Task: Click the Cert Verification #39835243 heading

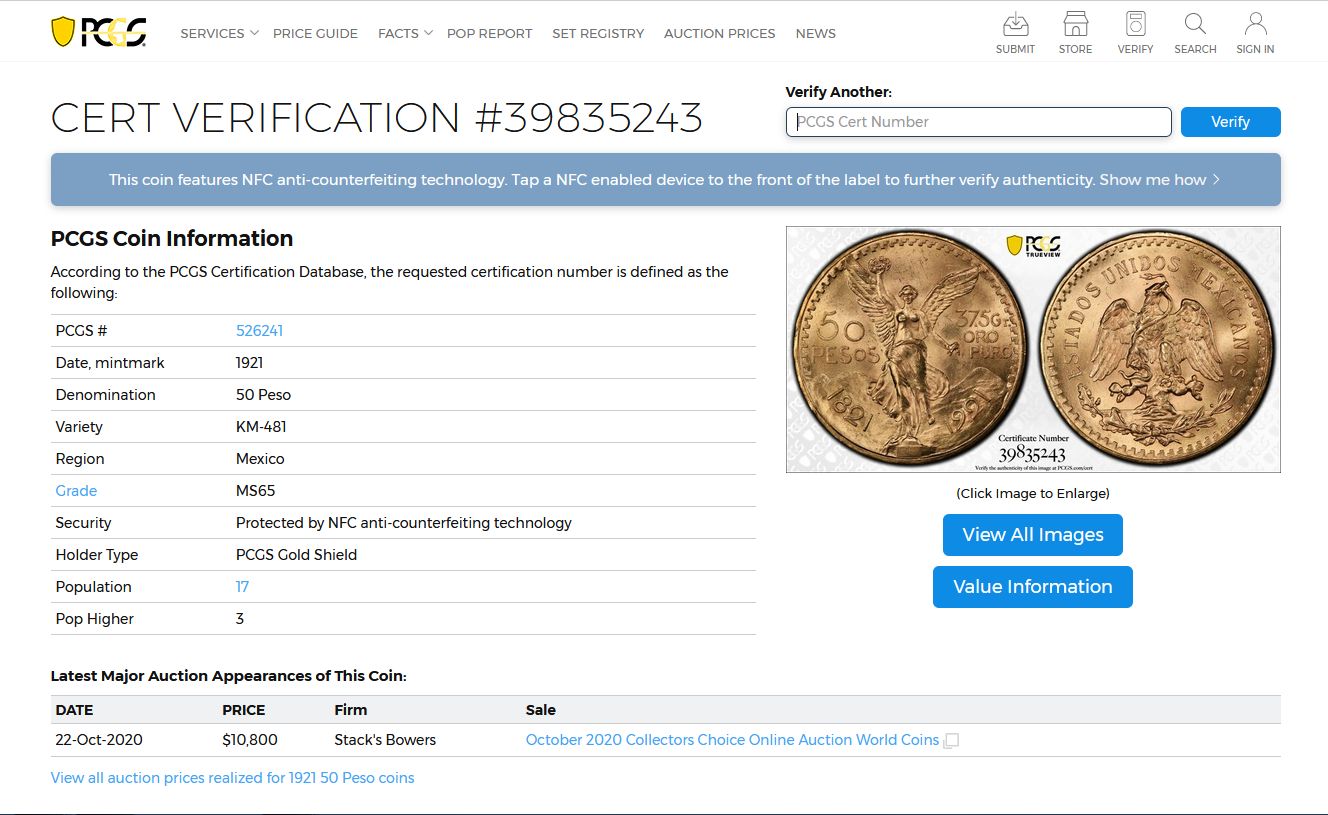Action: [377, 118]
